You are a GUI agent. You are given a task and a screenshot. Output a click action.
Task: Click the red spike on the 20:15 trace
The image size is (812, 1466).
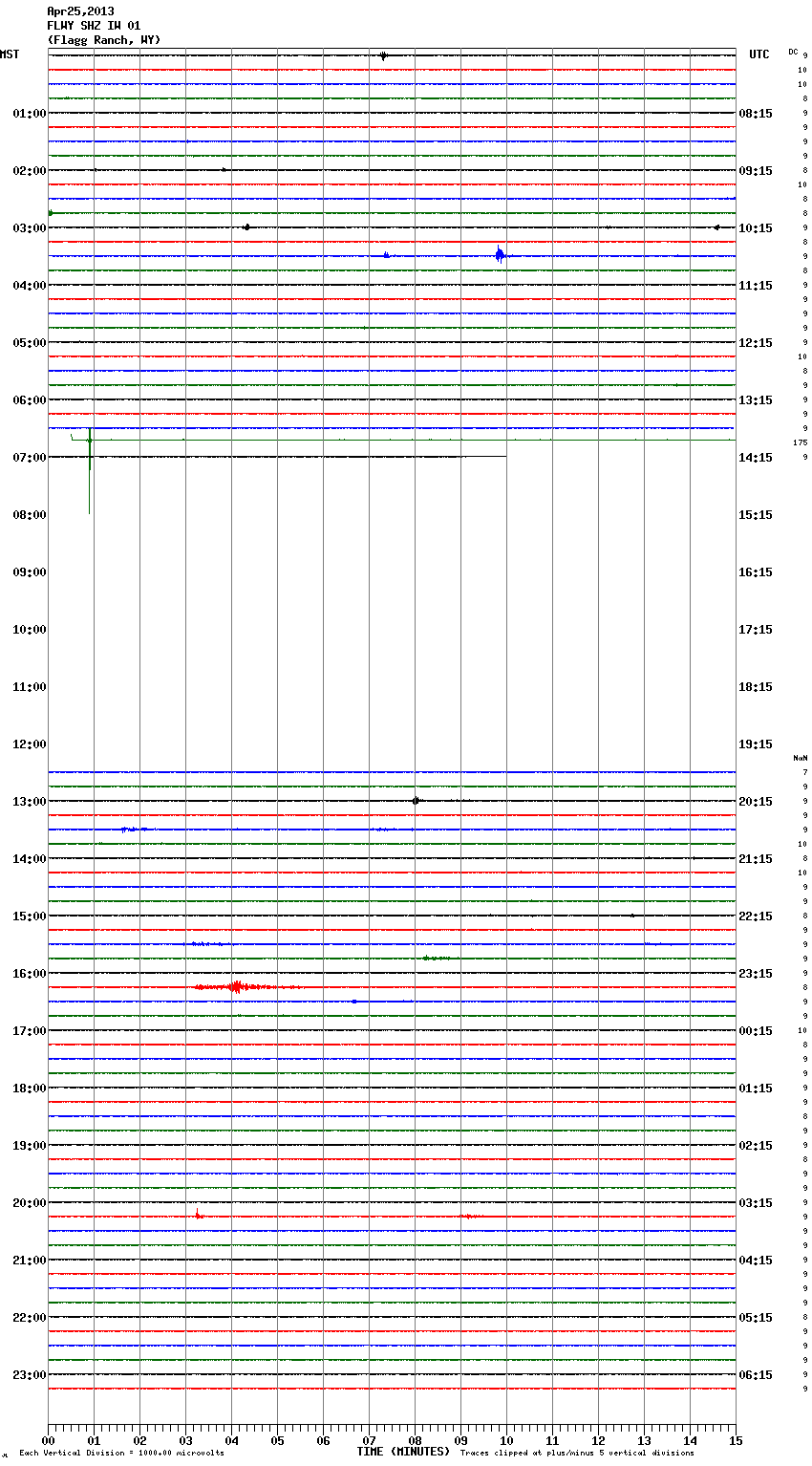click(198, 1215)
